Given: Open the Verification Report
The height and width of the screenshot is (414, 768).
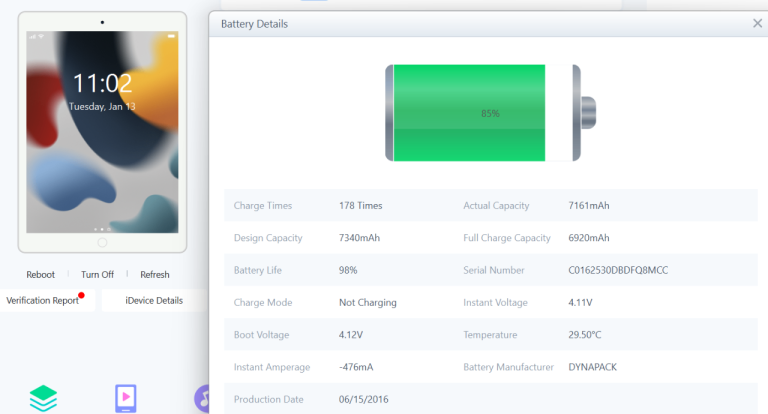Looking at the screenshot, I should click(43, 300).
